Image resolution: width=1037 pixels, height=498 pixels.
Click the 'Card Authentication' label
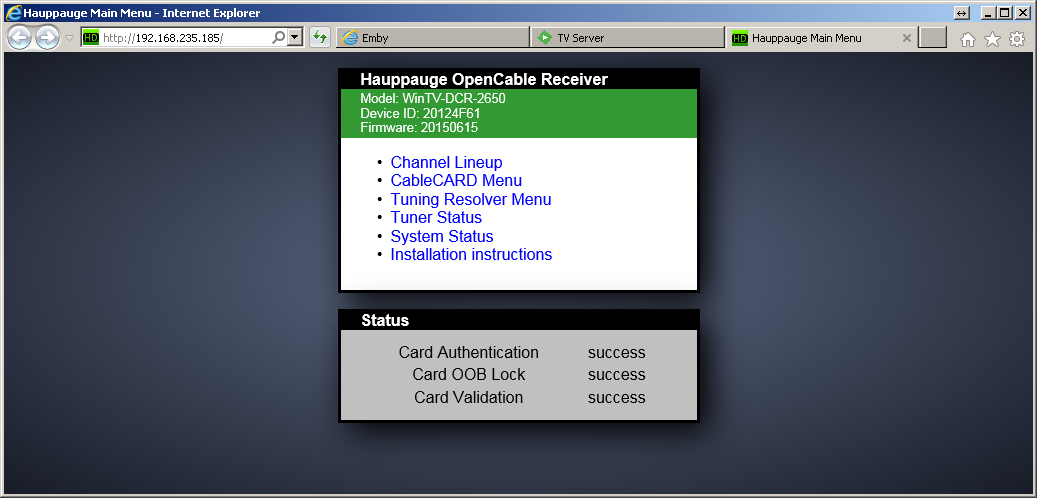point(468,353)
